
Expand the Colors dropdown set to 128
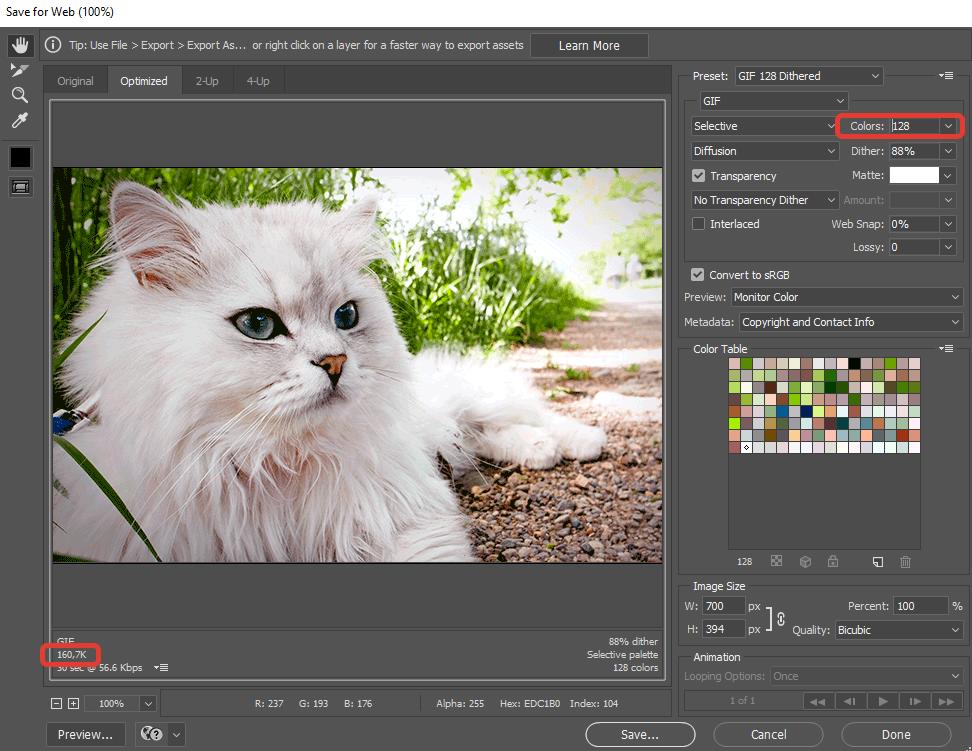point(947,126)
